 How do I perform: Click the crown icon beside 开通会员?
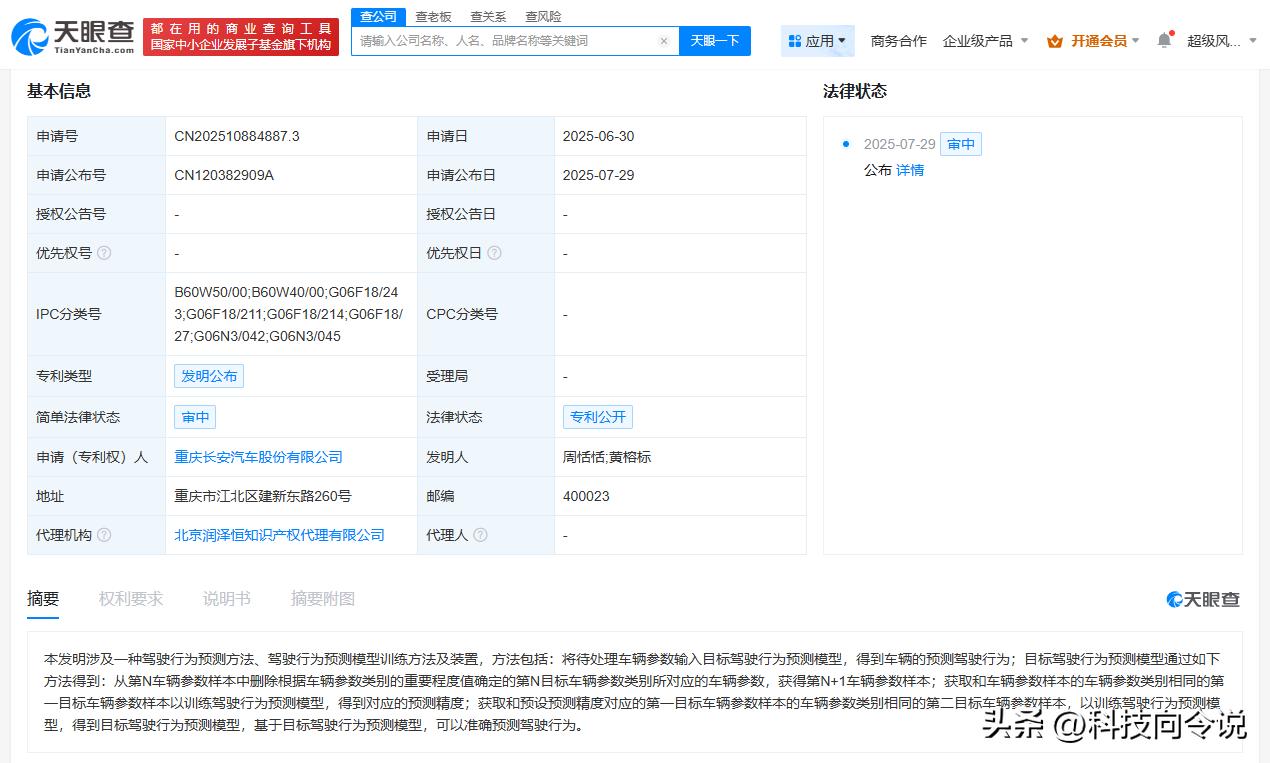pyautogui.click(x=1055, y=41)
